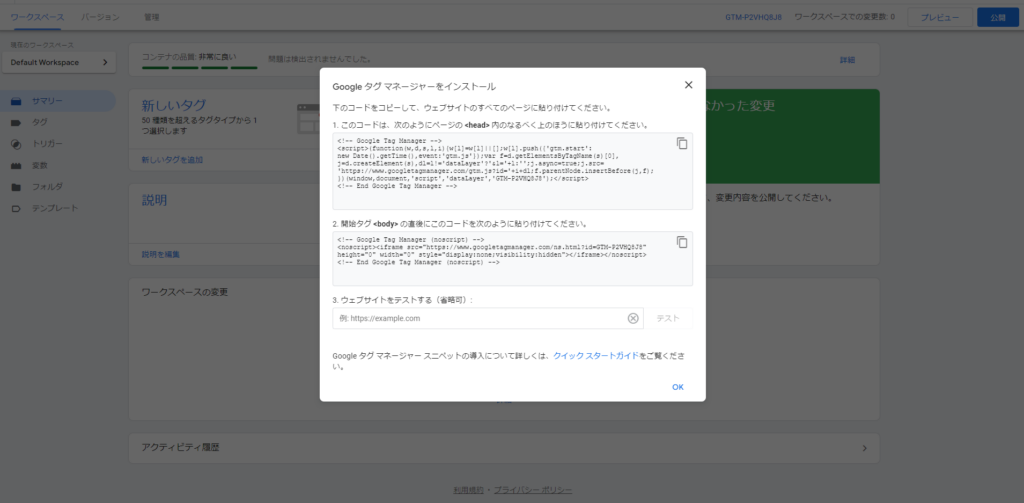The height and width of the screenshot is (503, 1024).
Task: Select テンプレート in the sidebar
Action: [x=57, y=208]
